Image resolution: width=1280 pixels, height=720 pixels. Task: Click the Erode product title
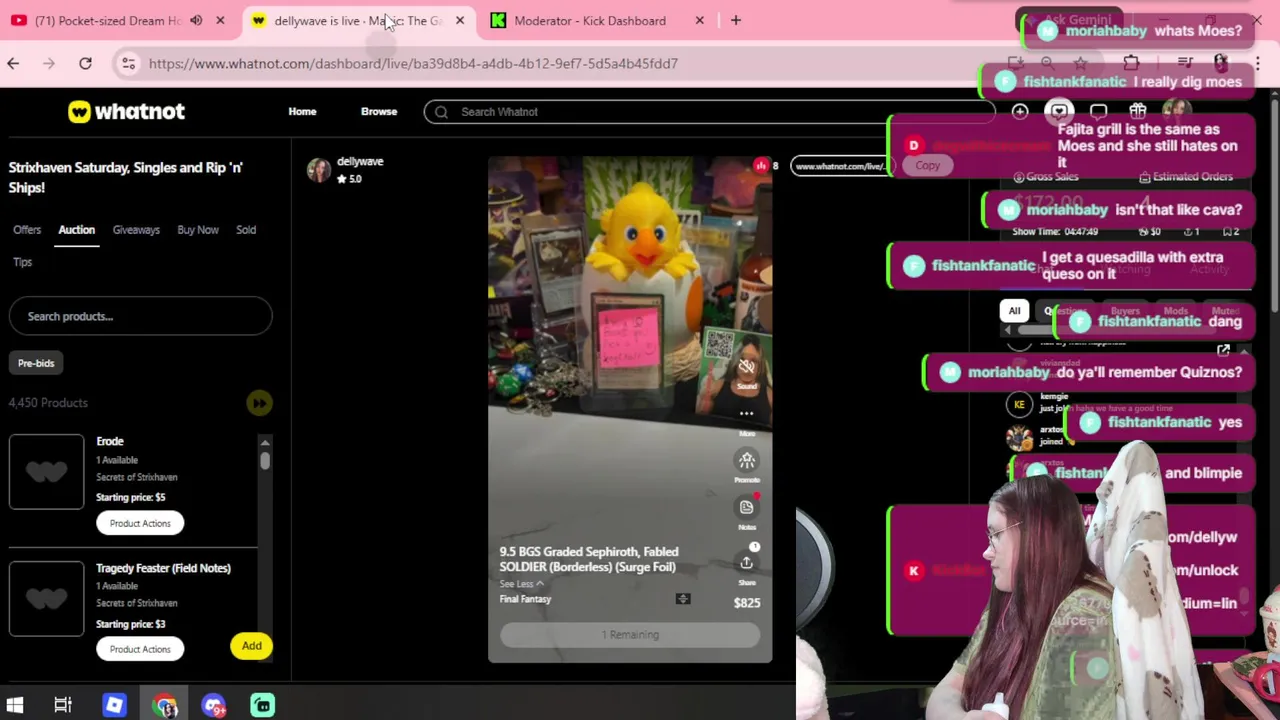[x=110, y=441]
